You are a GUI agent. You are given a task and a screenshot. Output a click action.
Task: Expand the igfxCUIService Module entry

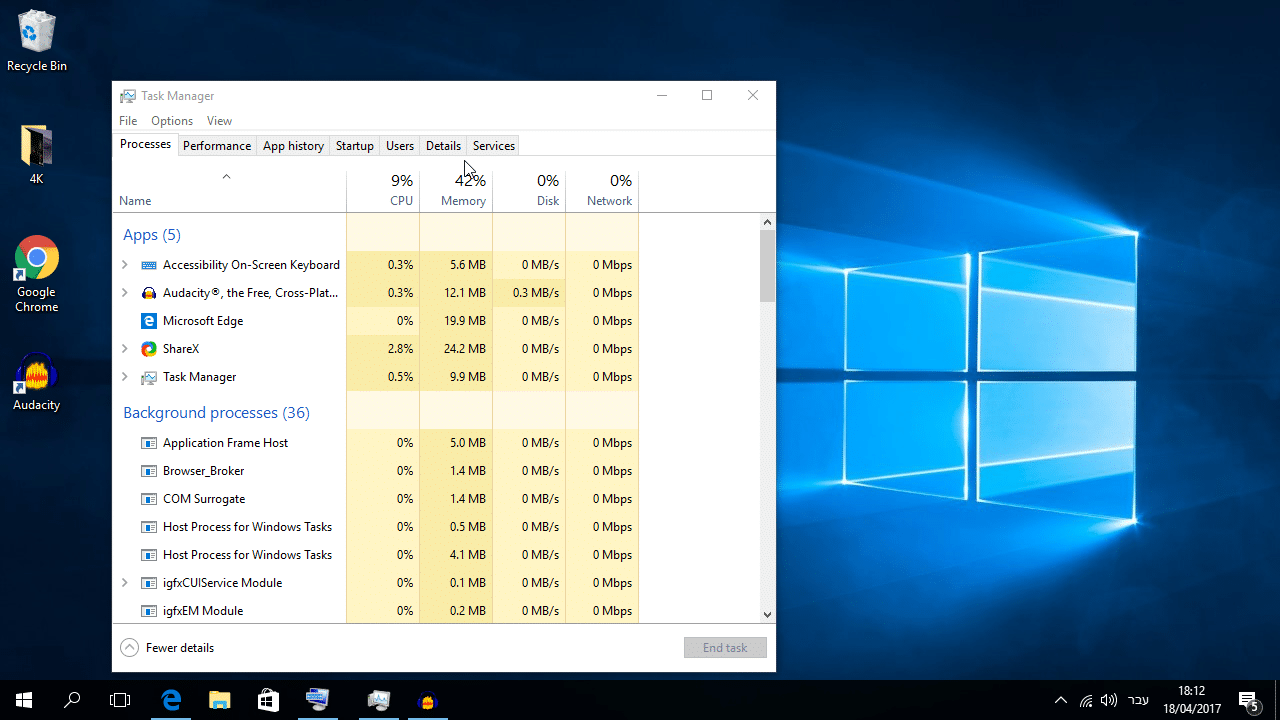coord(125,583)
